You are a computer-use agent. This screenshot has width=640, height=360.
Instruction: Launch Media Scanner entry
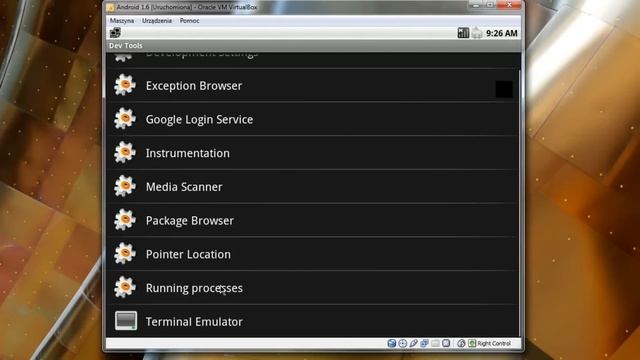[312, 187]
